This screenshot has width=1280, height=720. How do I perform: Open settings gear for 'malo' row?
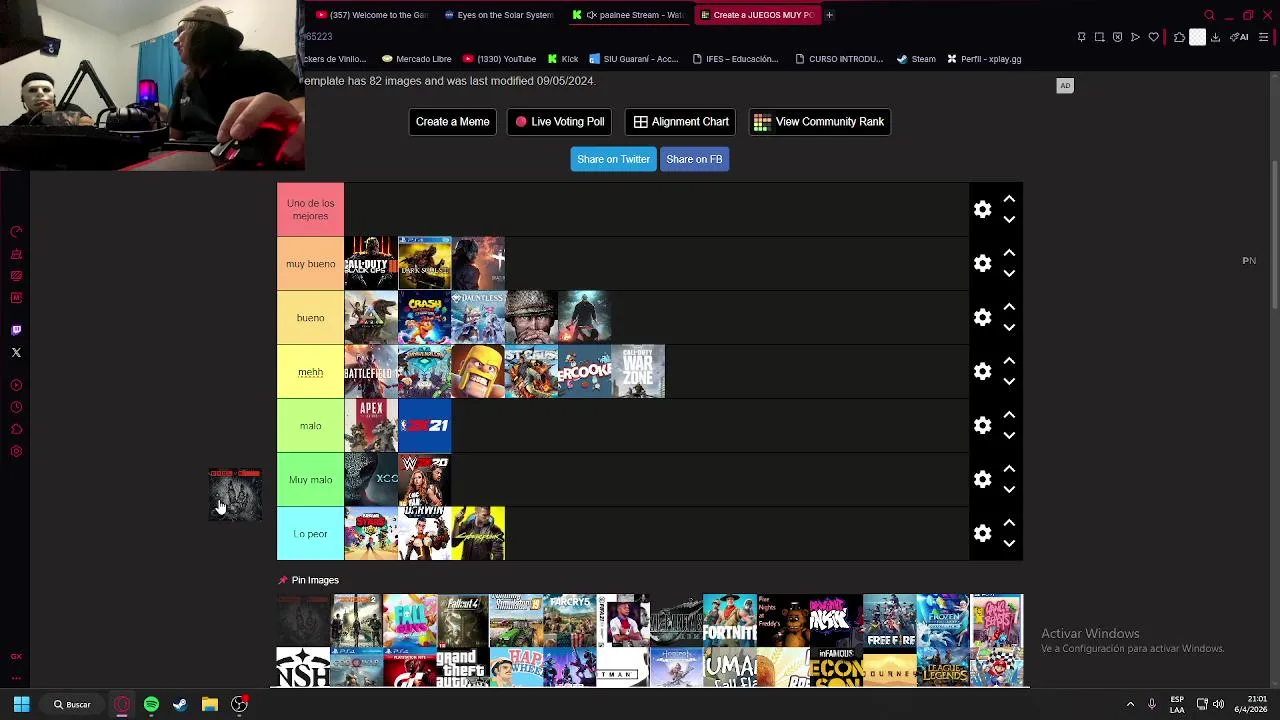point(982,425)
